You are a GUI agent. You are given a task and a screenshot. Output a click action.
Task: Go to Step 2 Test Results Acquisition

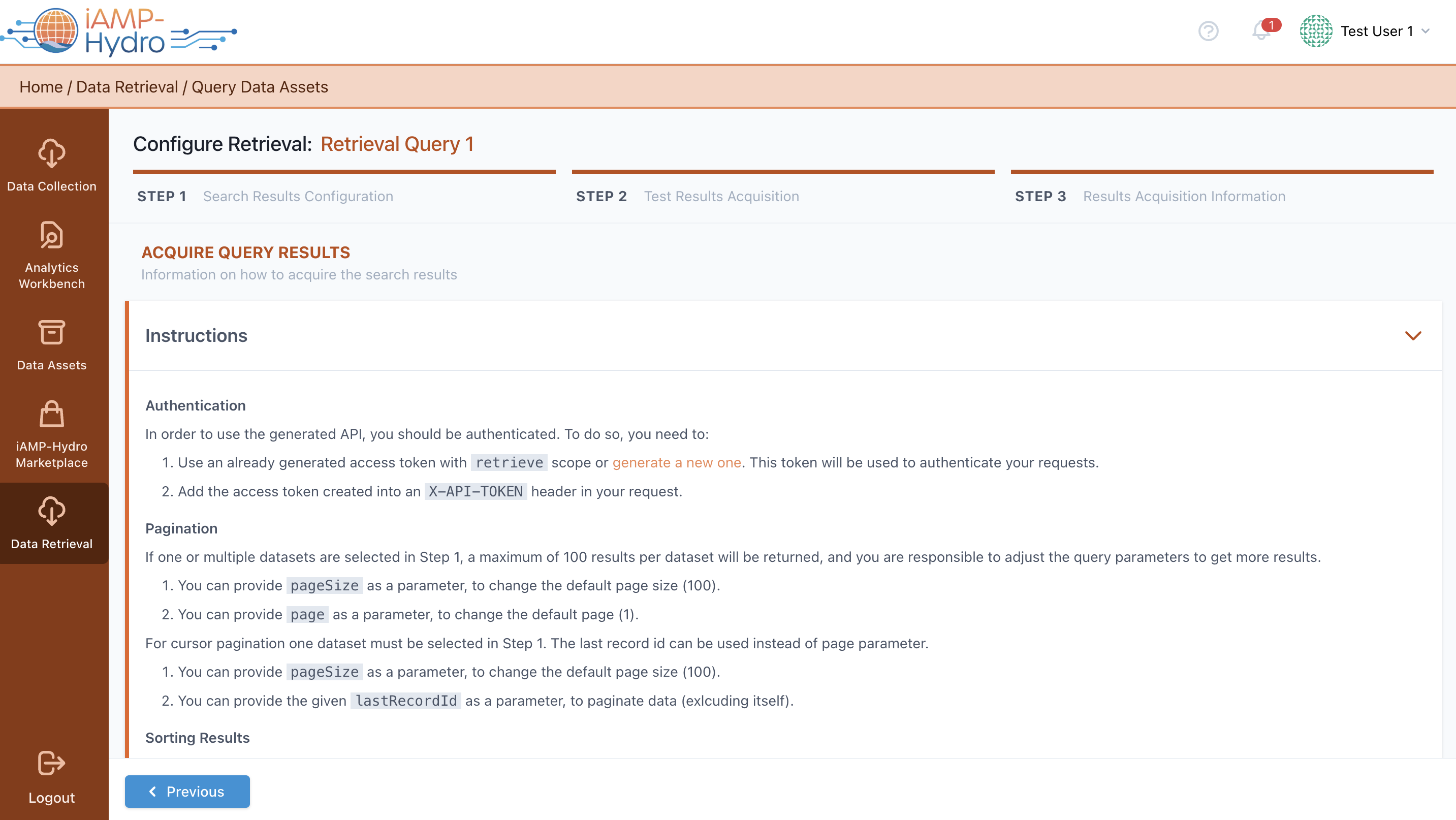721,196
